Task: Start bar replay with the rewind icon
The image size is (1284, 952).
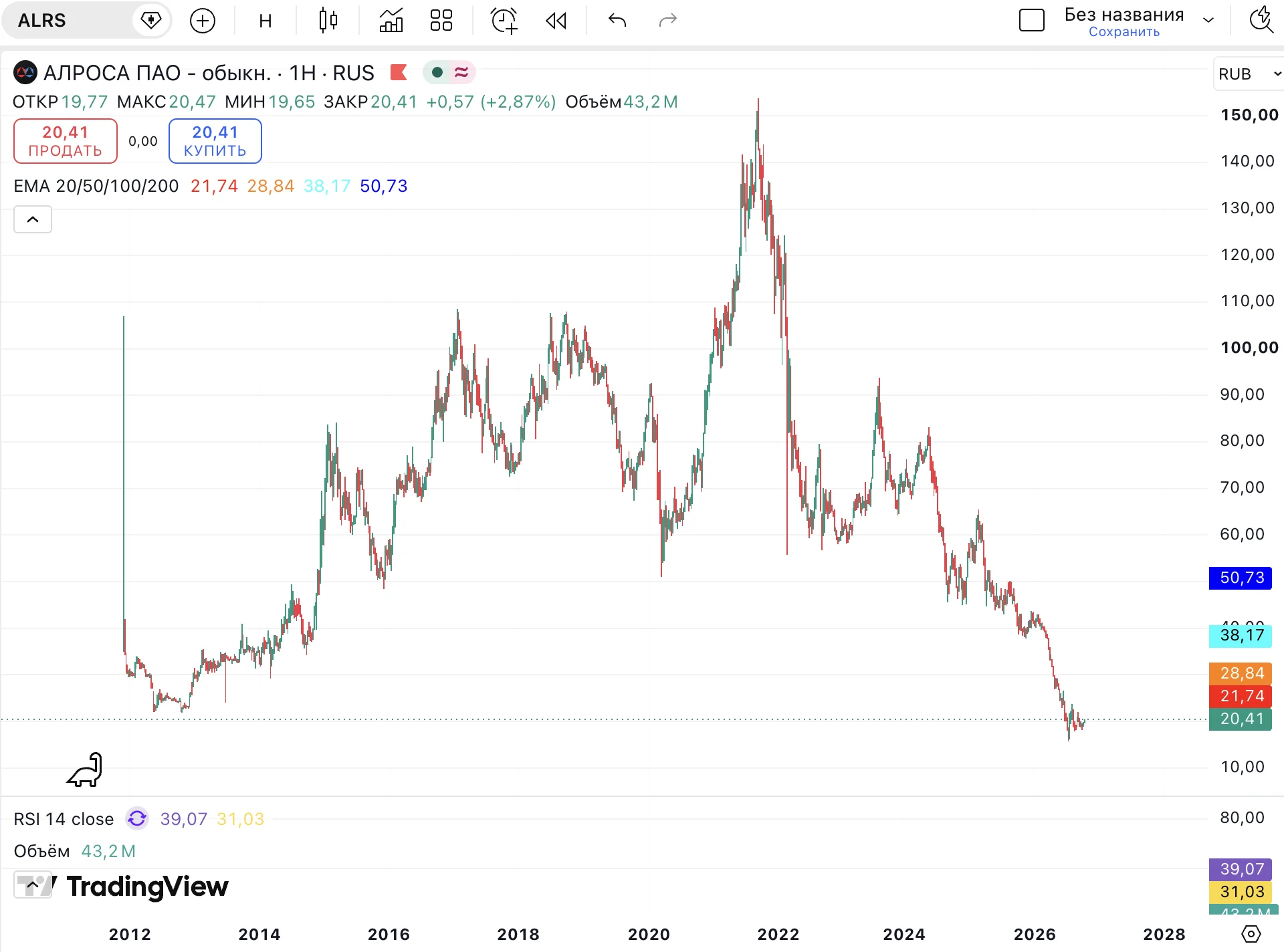Action: (x=556, y=21)
